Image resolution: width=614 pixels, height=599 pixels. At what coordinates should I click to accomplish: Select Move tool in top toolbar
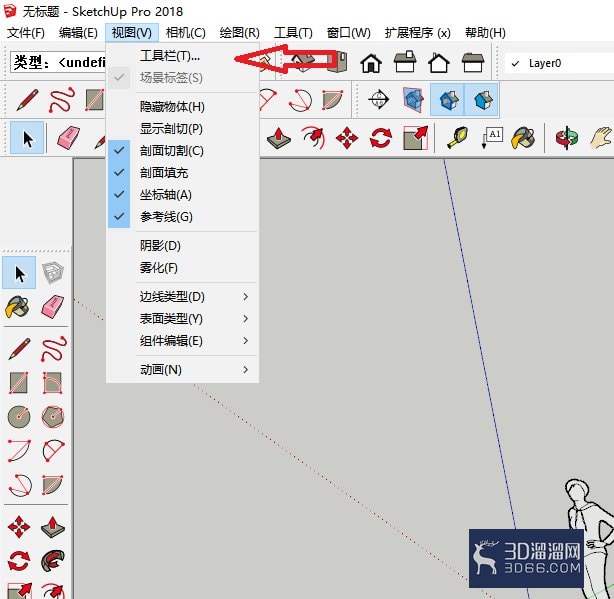click(x=347, y=138)
